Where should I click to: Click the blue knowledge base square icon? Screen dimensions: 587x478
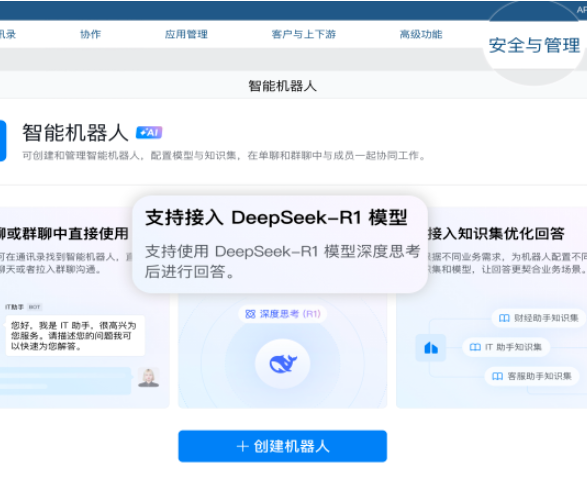coord(431,348)
